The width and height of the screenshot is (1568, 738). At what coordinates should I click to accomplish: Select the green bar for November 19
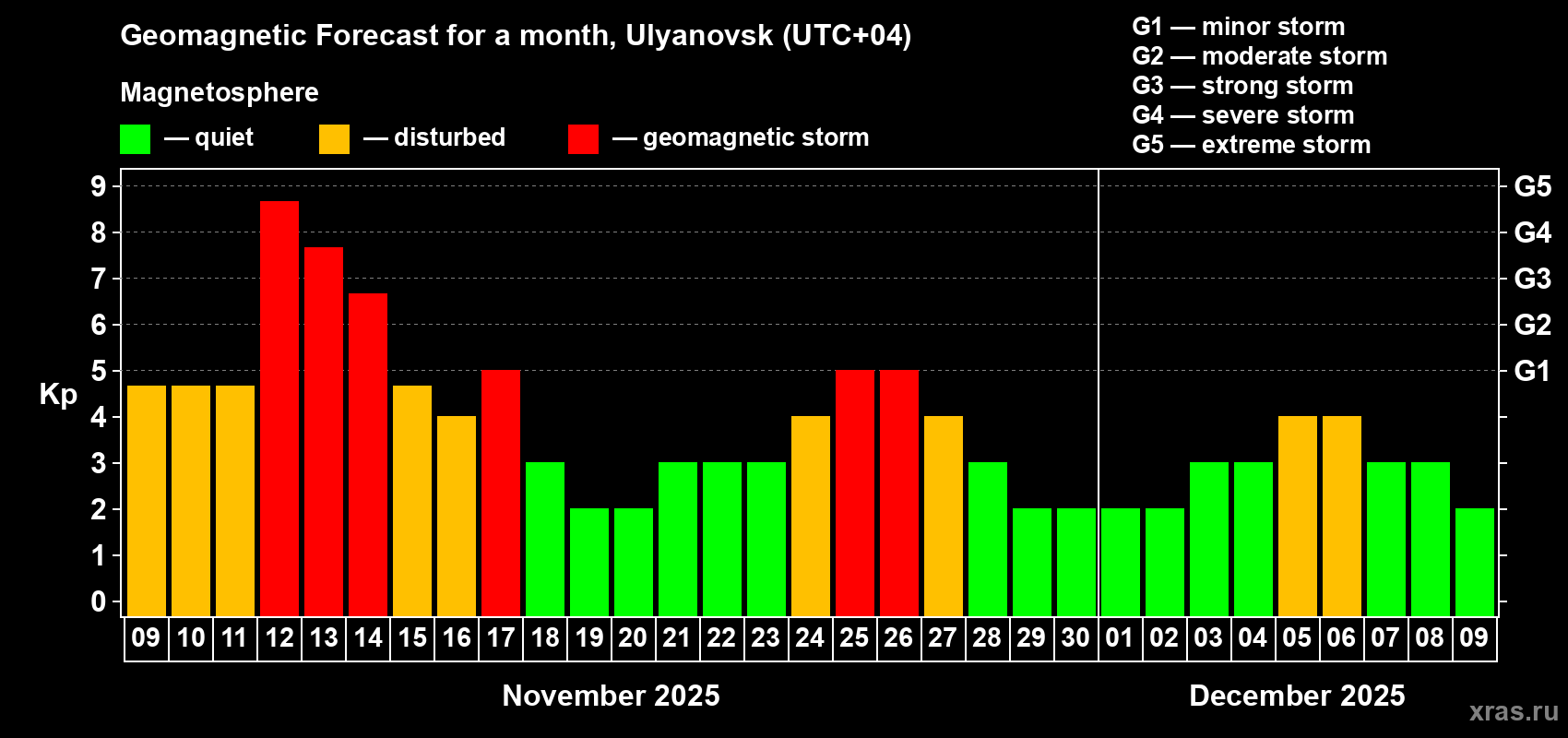(x=589, y=563)
